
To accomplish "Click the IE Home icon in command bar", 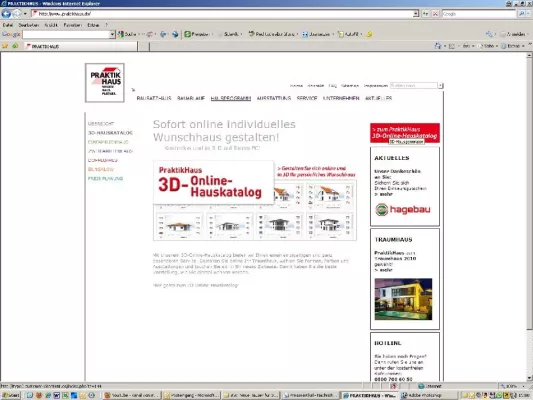I will point(437,46).
